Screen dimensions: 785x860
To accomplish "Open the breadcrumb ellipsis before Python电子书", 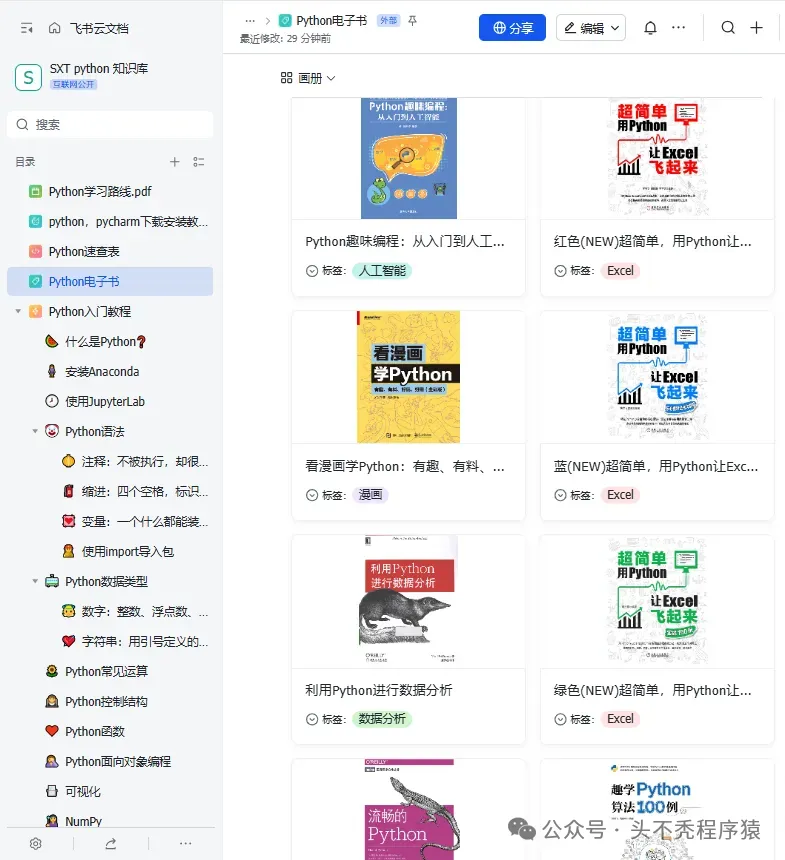I will (x=250, y=21).
